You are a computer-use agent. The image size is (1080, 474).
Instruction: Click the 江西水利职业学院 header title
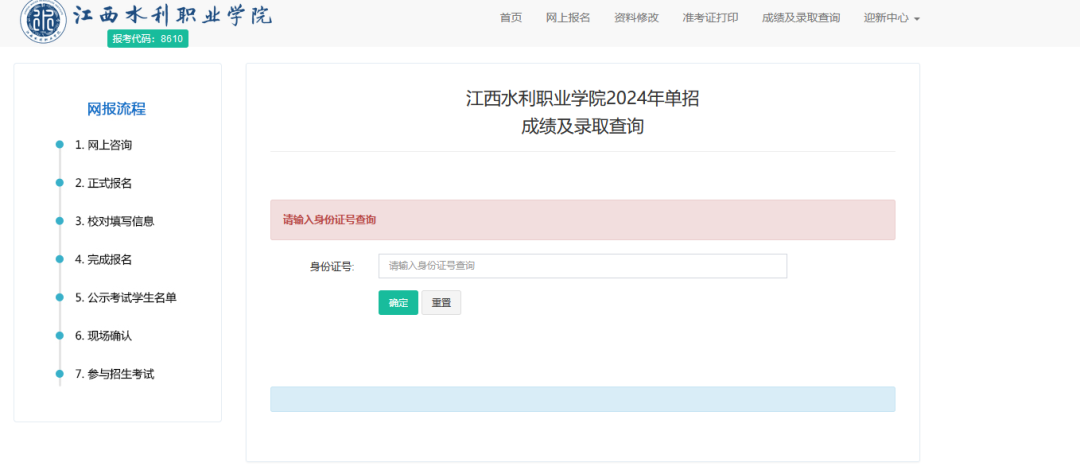pyautogui.click(x=172, y=15)
